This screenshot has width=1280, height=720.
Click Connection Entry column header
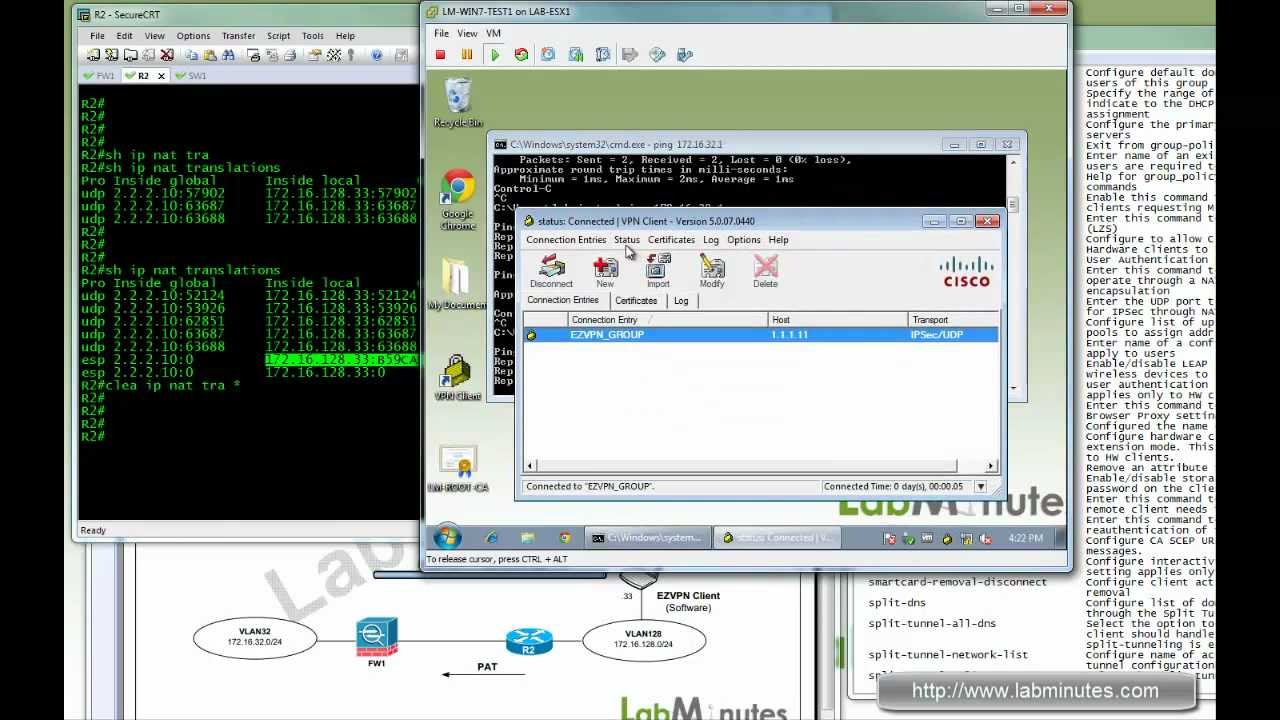(x=667, y=320)
